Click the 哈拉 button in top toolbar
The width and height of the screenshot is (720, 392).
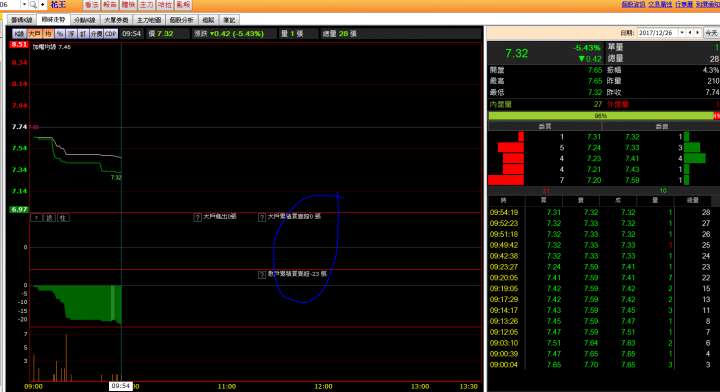point(165,5)
